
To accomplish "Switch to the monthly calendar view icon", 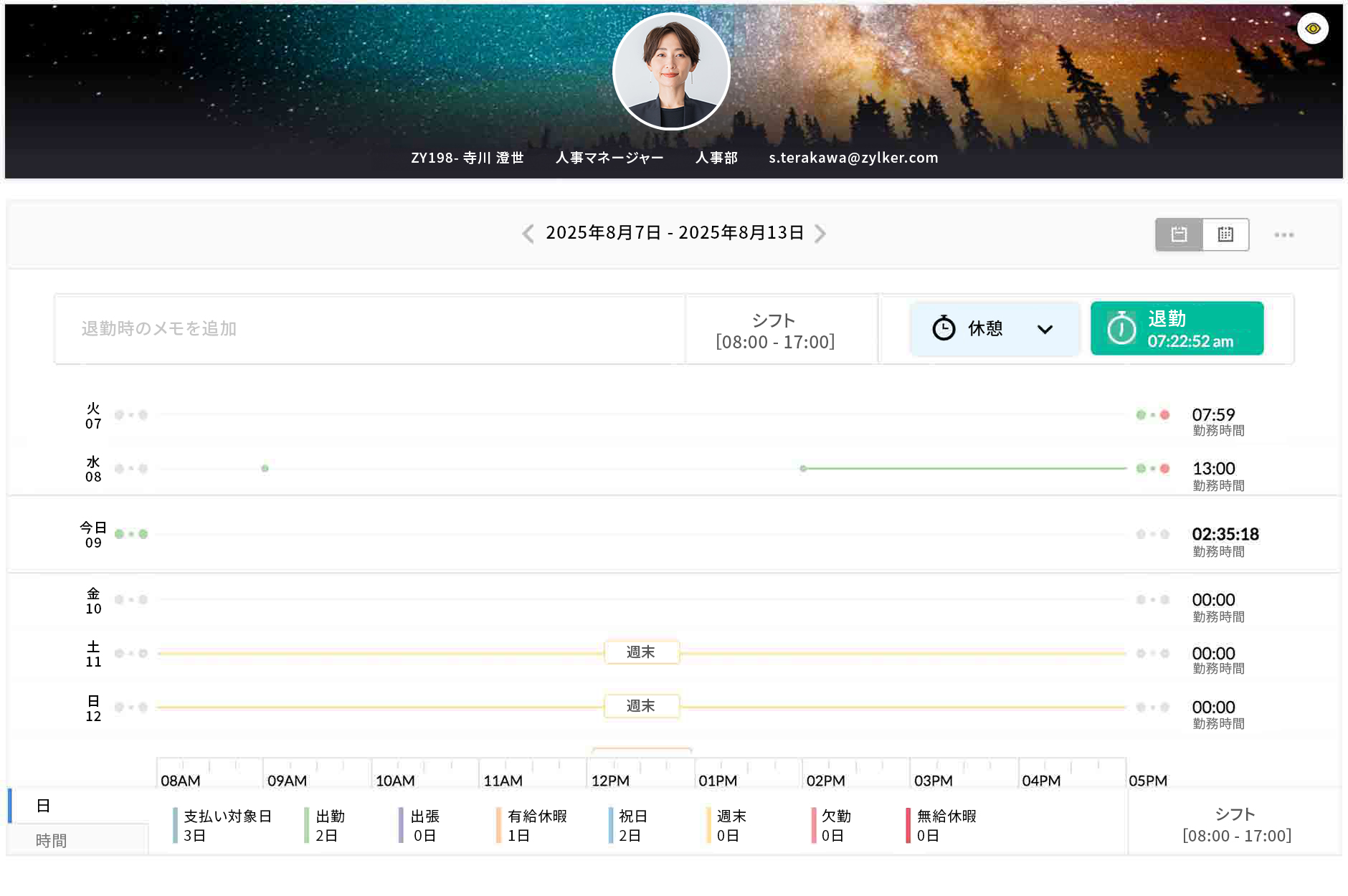I will tap(1225, 234).
